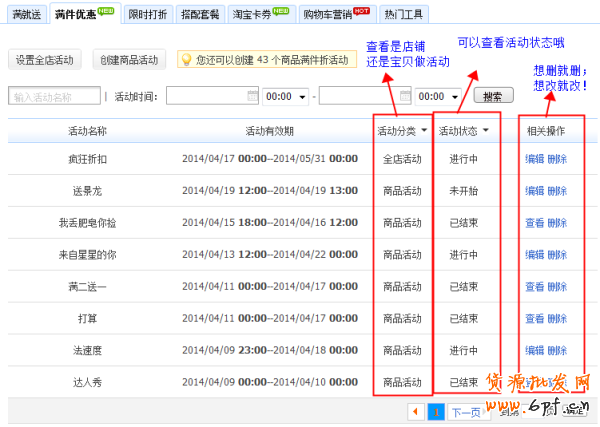Focus the 输入活动名称 input field

[54, 97]
